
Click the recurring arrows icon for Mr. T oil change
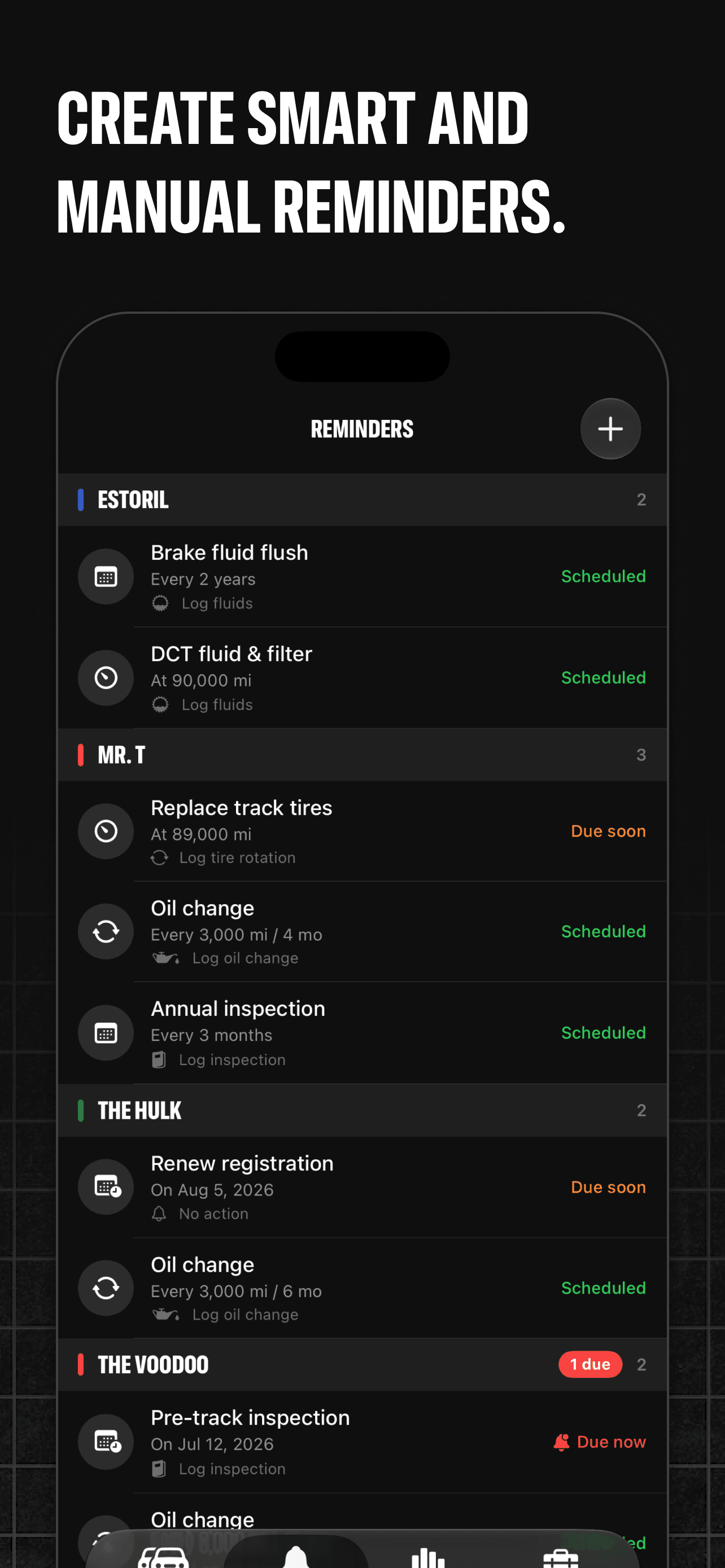click(106, 931)
